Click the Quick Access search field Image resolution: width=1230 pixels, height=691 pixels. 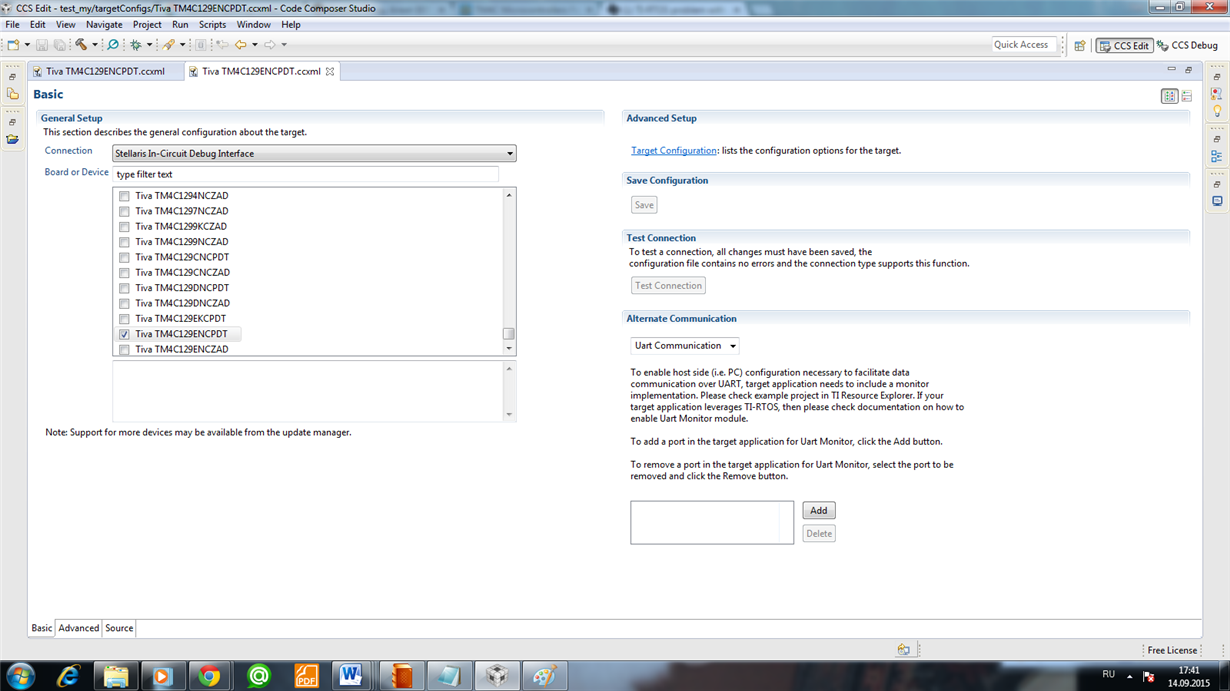click(x=1024, y=45)
